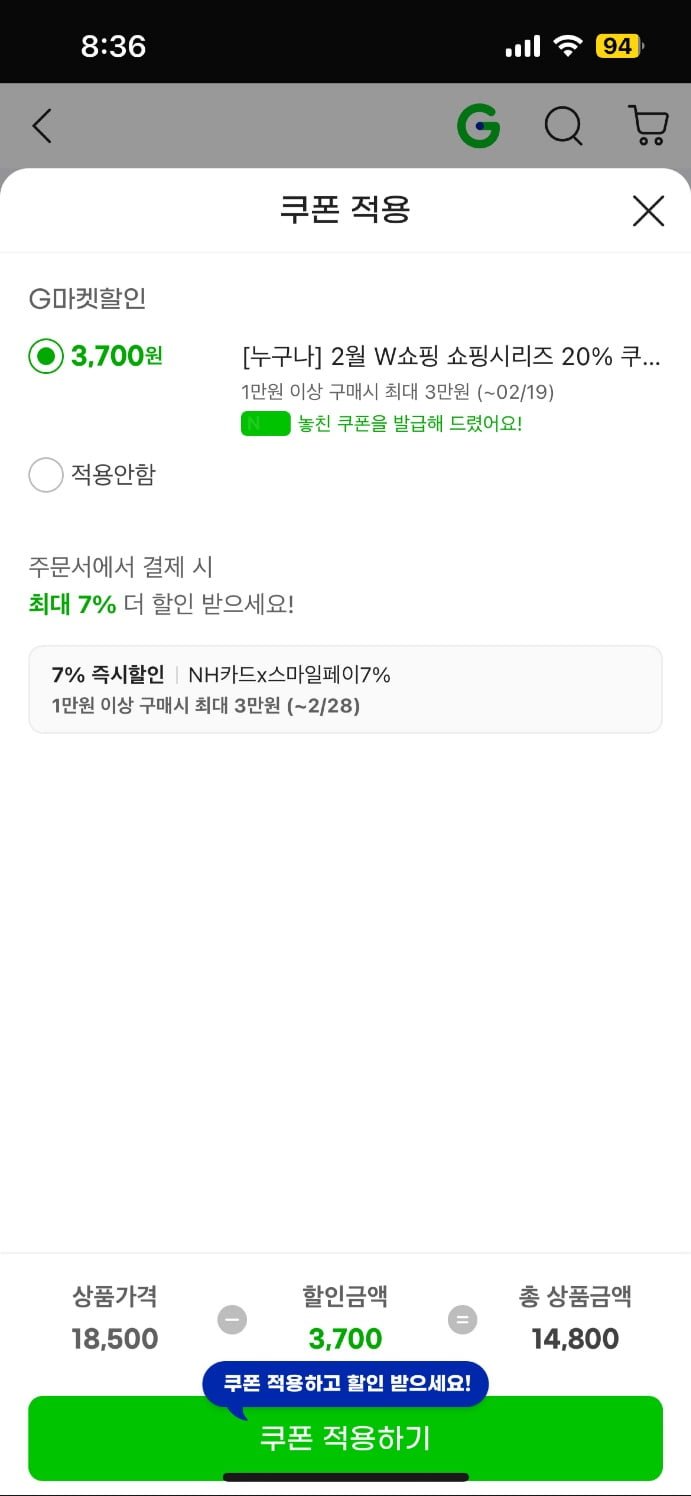
Task: Tap the 놓친 쿠폰을 발급해 드렸어요 notice
Action: [410, 424]
